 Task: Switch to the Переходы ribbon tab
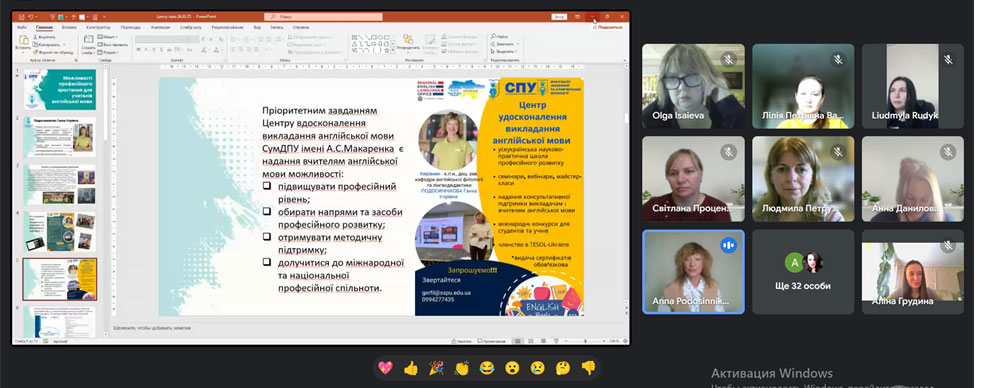pyautogui.click(x=131, y=28)
